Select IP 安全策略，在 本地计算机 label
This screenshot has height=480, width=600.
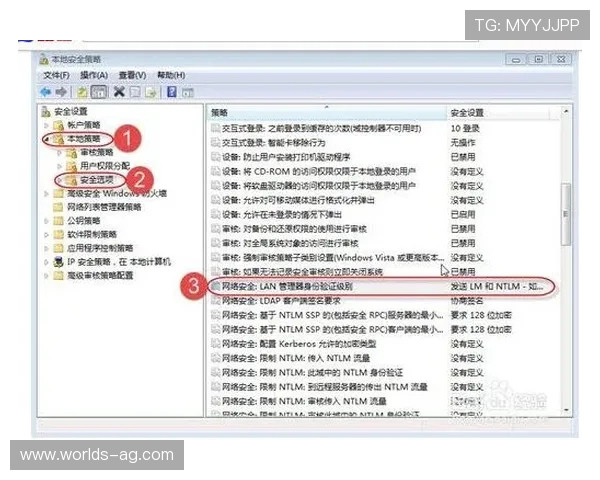(x=119, y=262)
